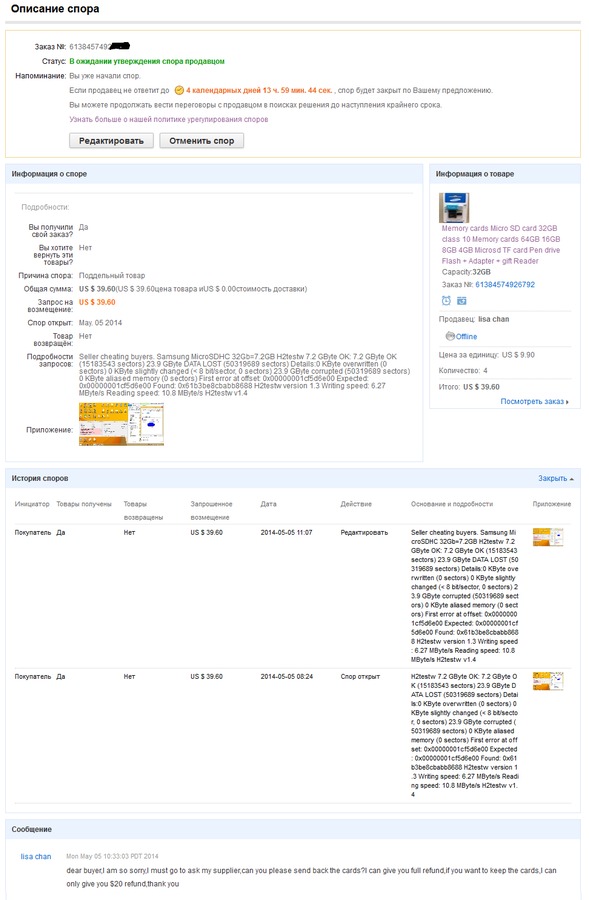This screenshot has width=589, height=900.
Task: Collapse dispute history via Закрыть
Action: pos(555,478)
